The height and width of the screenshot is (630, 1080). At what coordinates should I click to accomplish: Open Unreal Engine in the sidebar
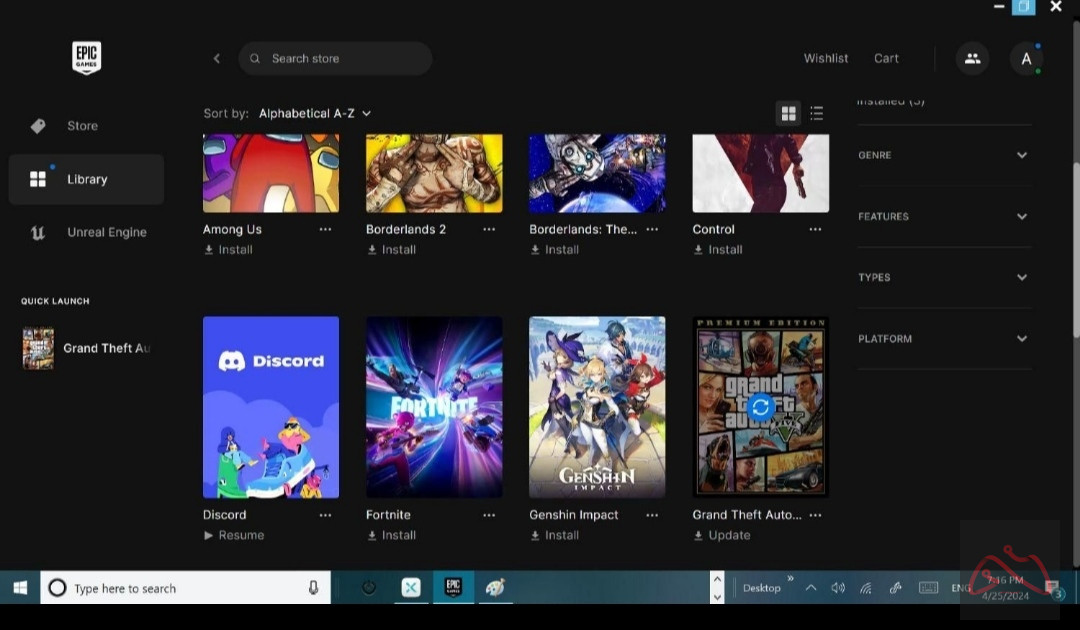click(106, 232)
